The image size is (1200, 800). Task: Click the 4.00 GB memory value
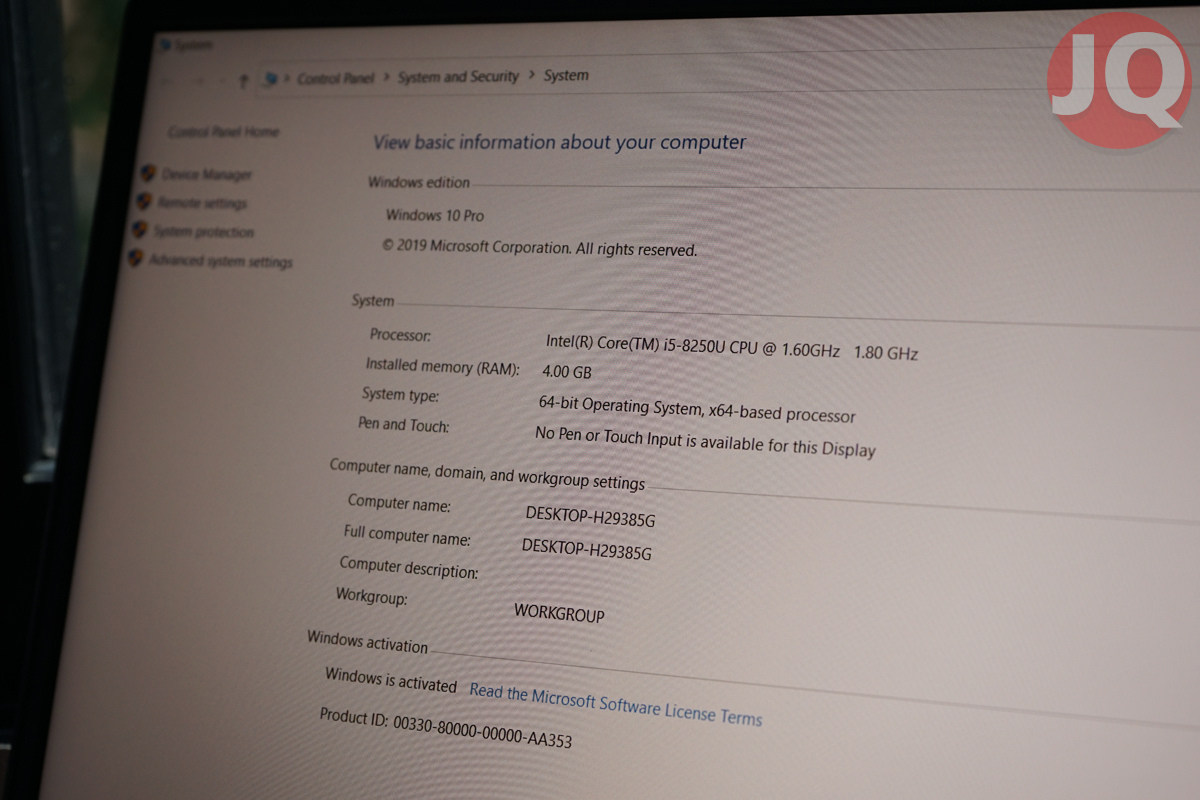pos(567,372)
